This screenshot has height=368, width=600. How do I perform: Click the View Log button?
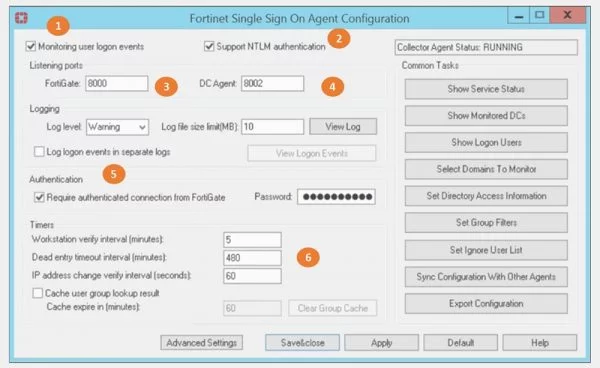pos(343,127)
